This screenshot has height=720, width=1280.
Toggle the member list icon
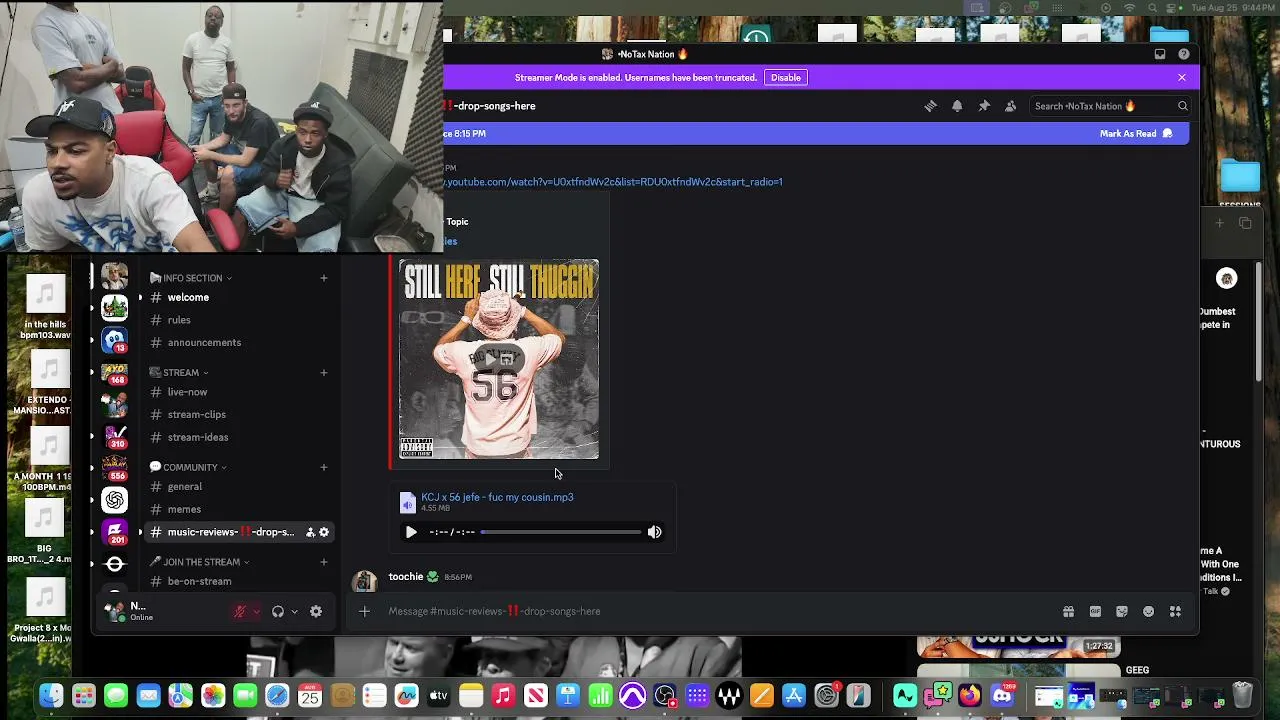1010,106
